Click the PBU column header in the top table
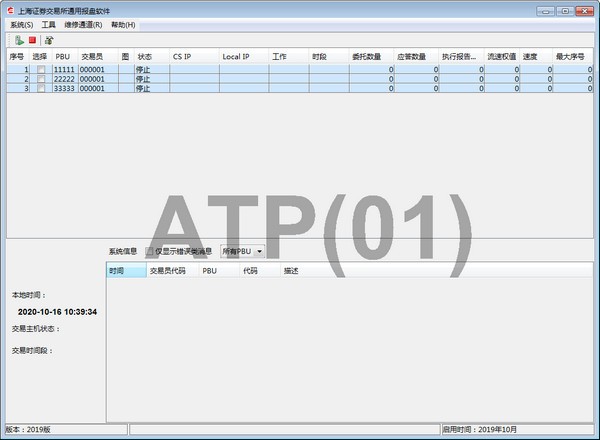Viewport: 600px width, 440px height. pyautogui.click(x=65, y=57)
